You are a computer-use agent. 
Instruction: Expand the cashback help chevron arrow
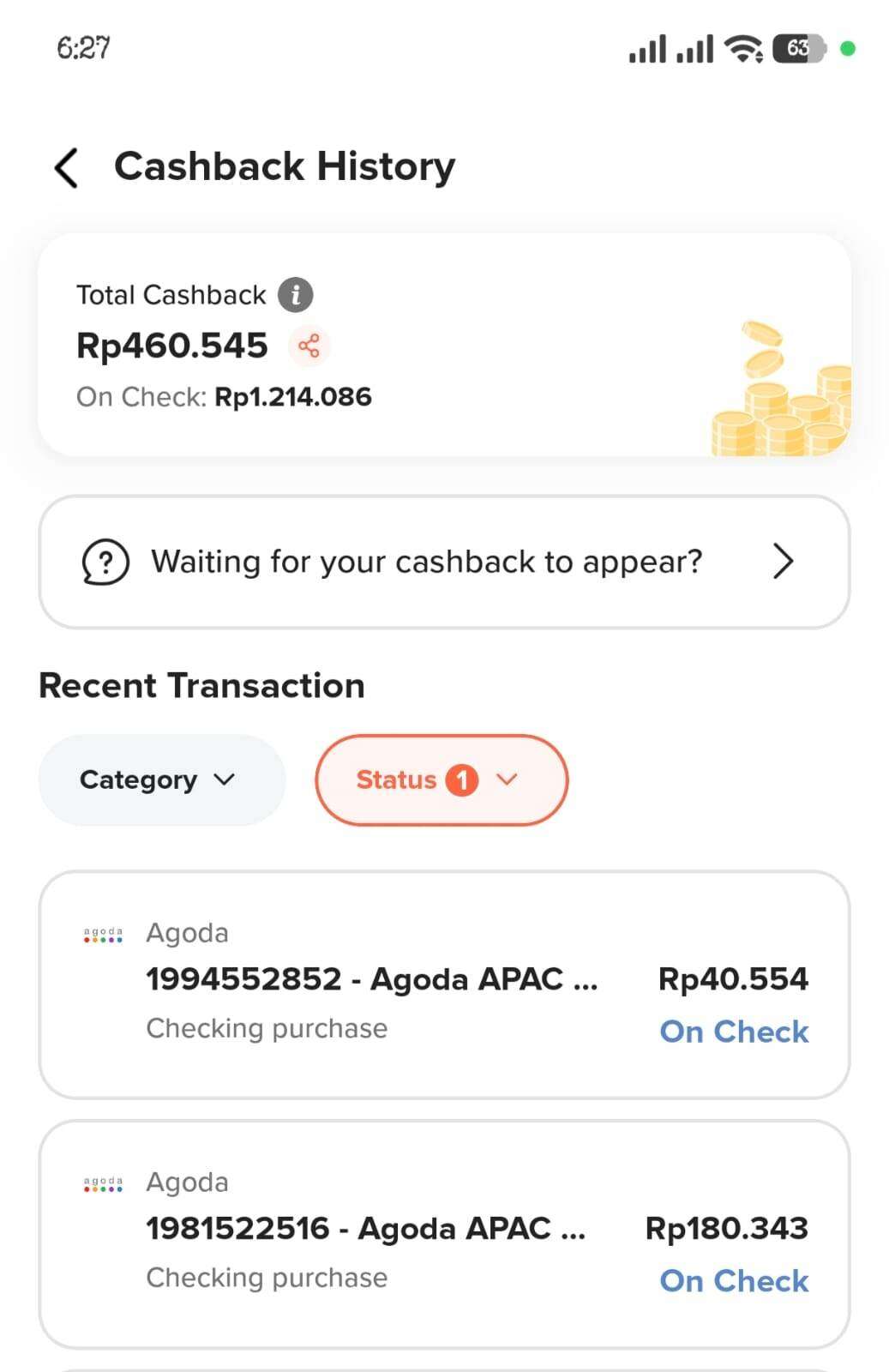coord(782,563)
